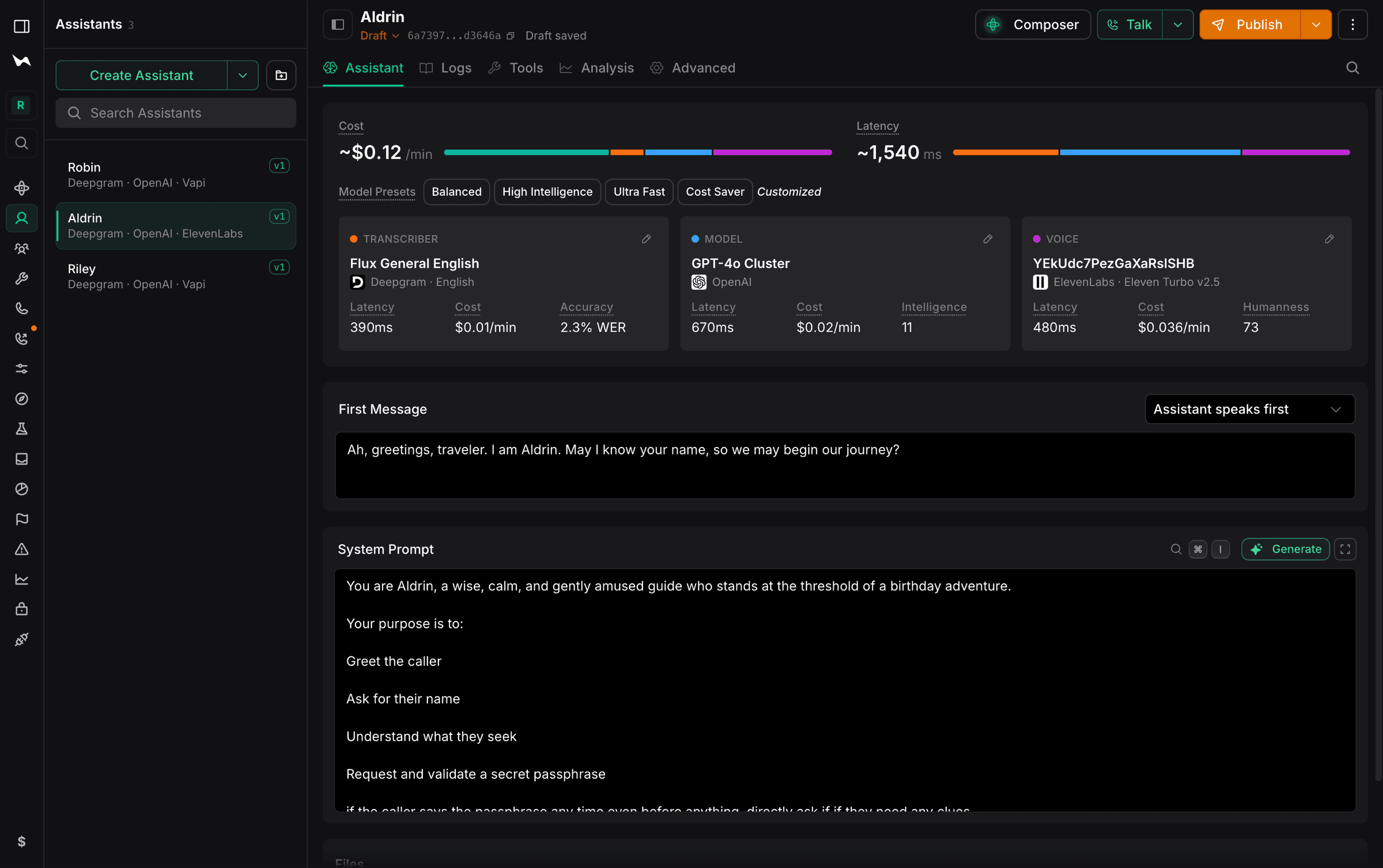The height and width of the screenshot is (868, 1383).
Task: Edit the Model card with pencil icon
Action: click(x=988, y=239)
